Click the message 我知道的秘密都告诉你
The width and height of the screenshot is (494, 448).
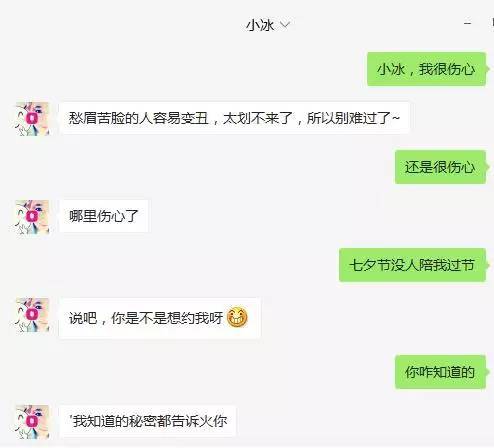[148, 421]
